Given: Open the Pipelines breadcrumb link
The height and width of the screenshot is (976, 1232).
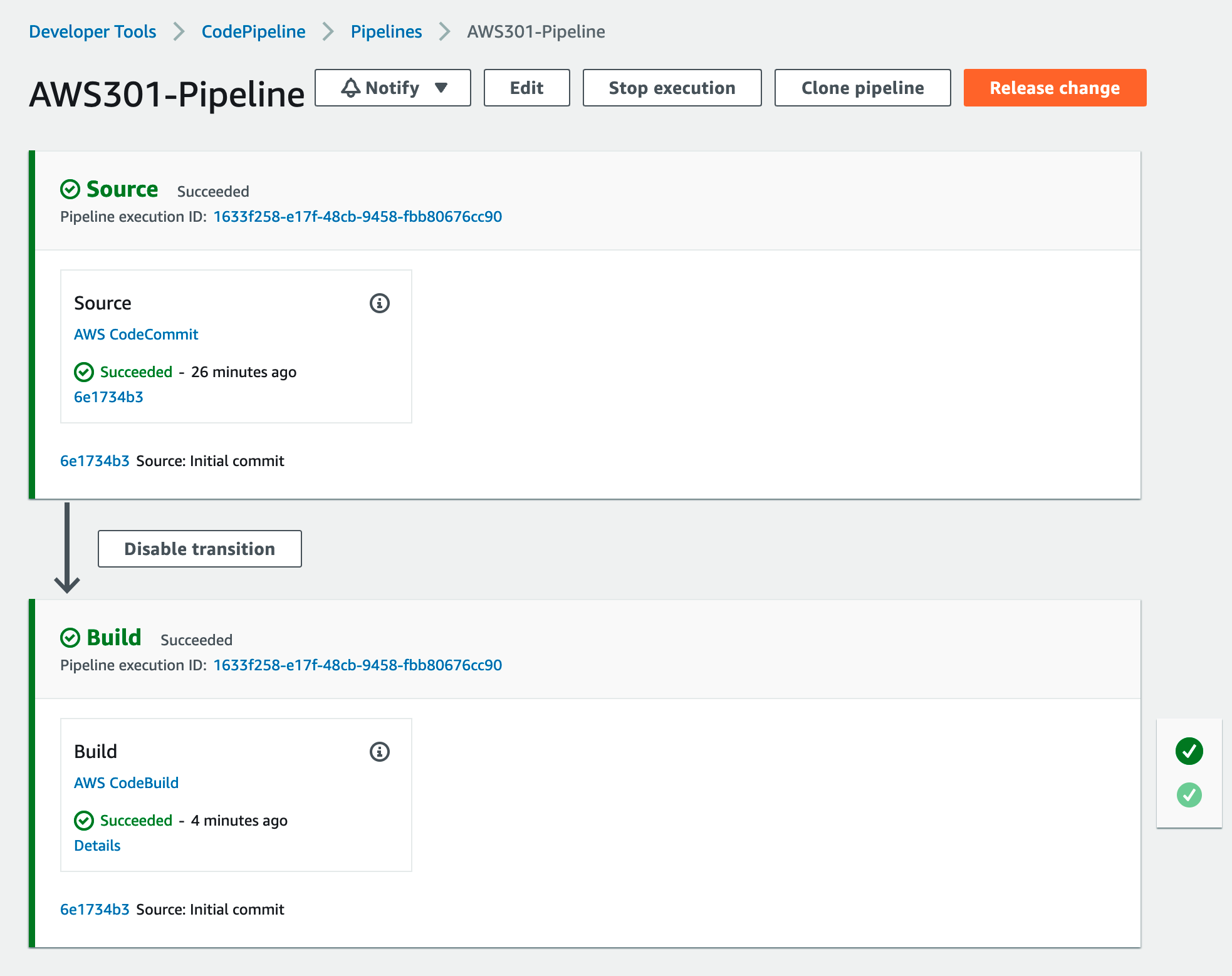Looking at the screenshot, I should 386,31.
